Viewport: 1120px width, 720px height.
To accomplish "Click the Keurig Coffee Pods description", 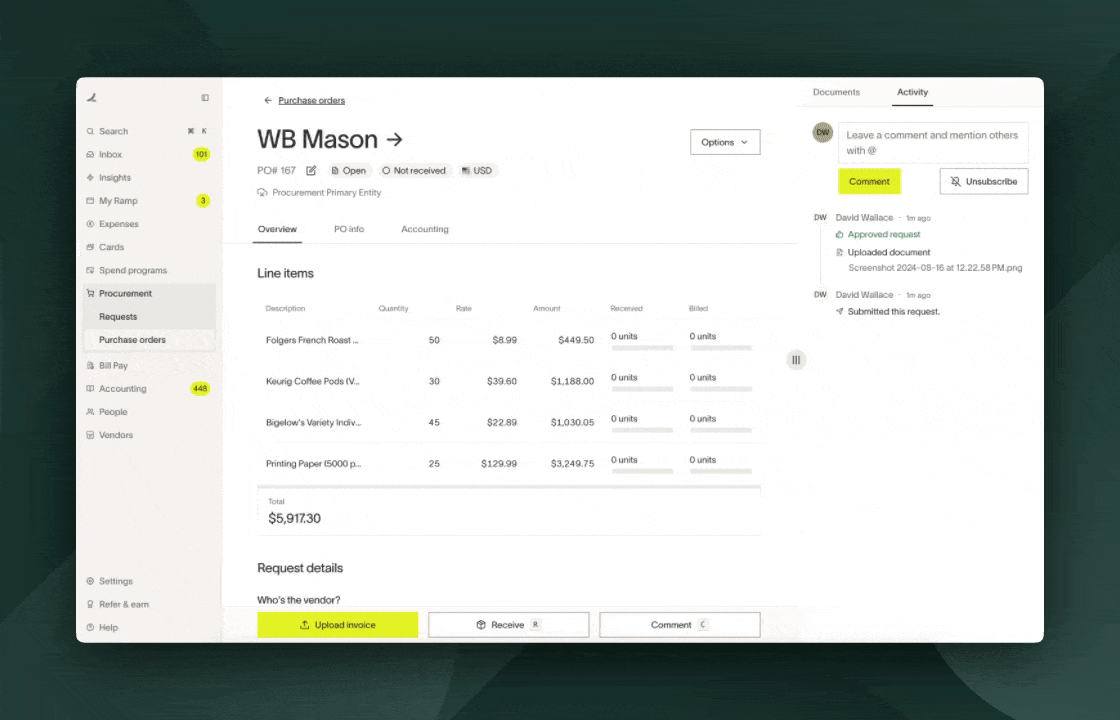I will pos(312,381).
